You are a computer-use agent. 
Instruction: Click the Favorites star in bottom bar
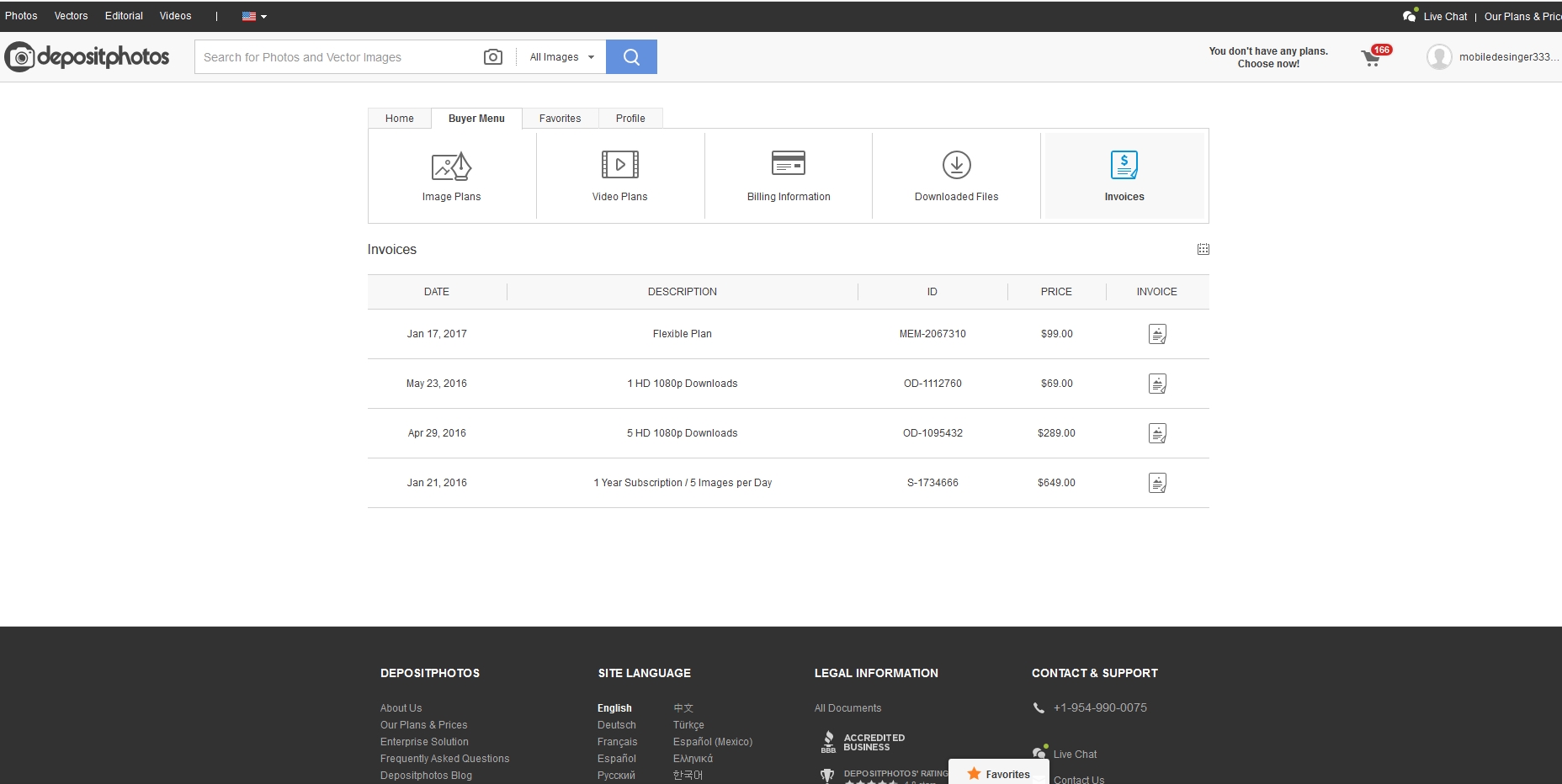[974, 774]
